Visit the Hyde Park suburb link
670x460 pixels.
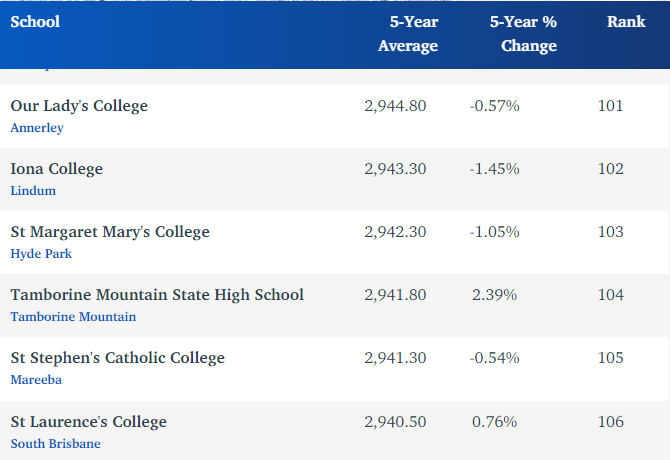(x=41, y=253)
